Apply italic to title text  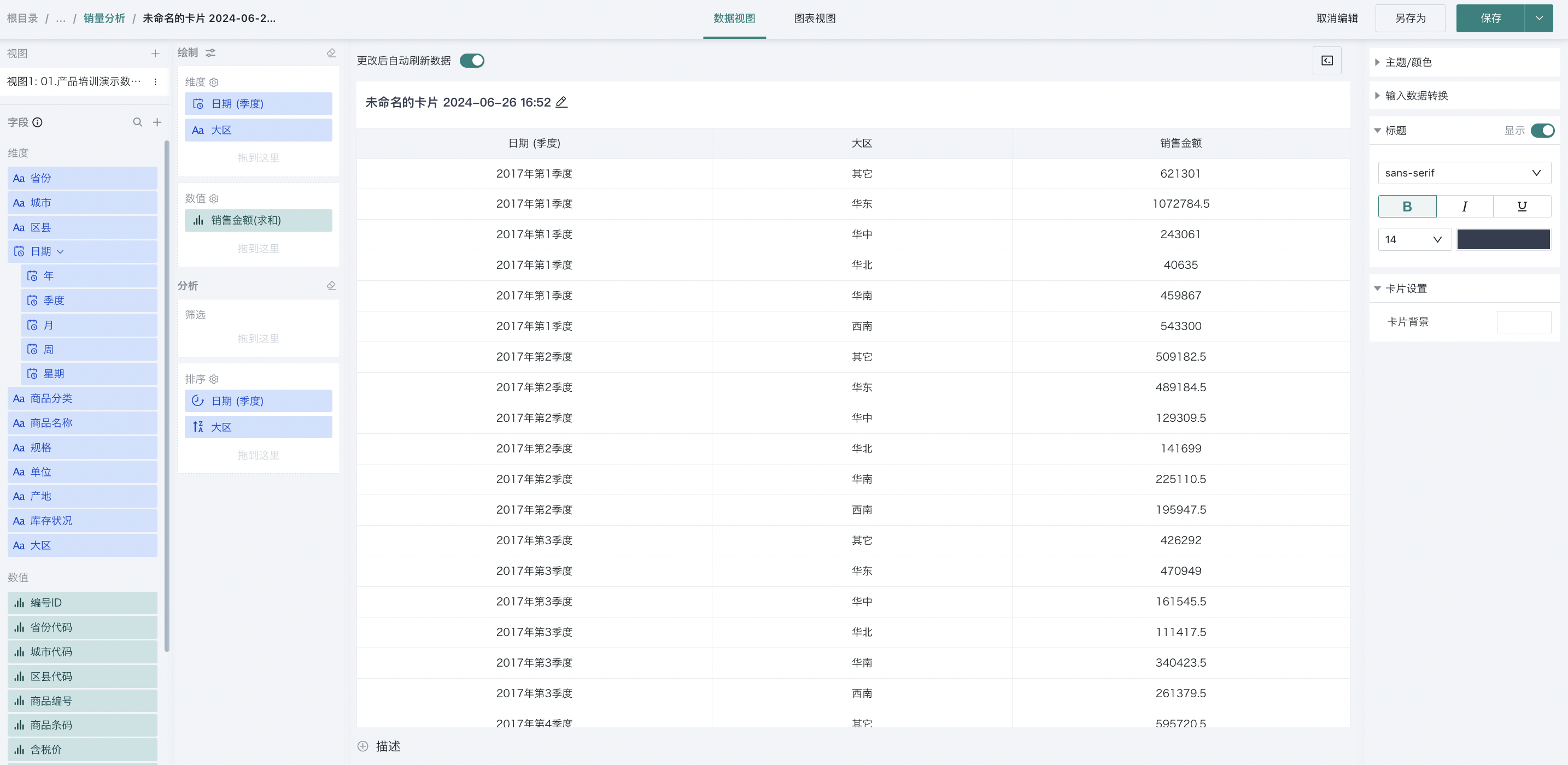point(1465,207)
